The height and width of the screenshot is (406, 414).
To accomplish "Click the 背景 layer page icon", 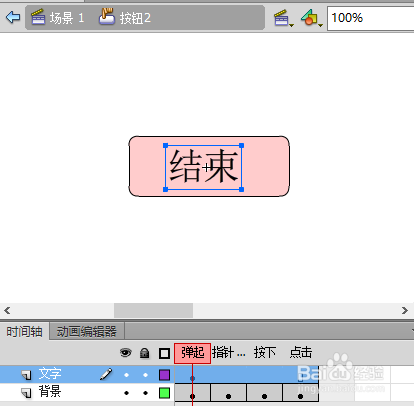I will pyautogui.click(x=26, y=393).
